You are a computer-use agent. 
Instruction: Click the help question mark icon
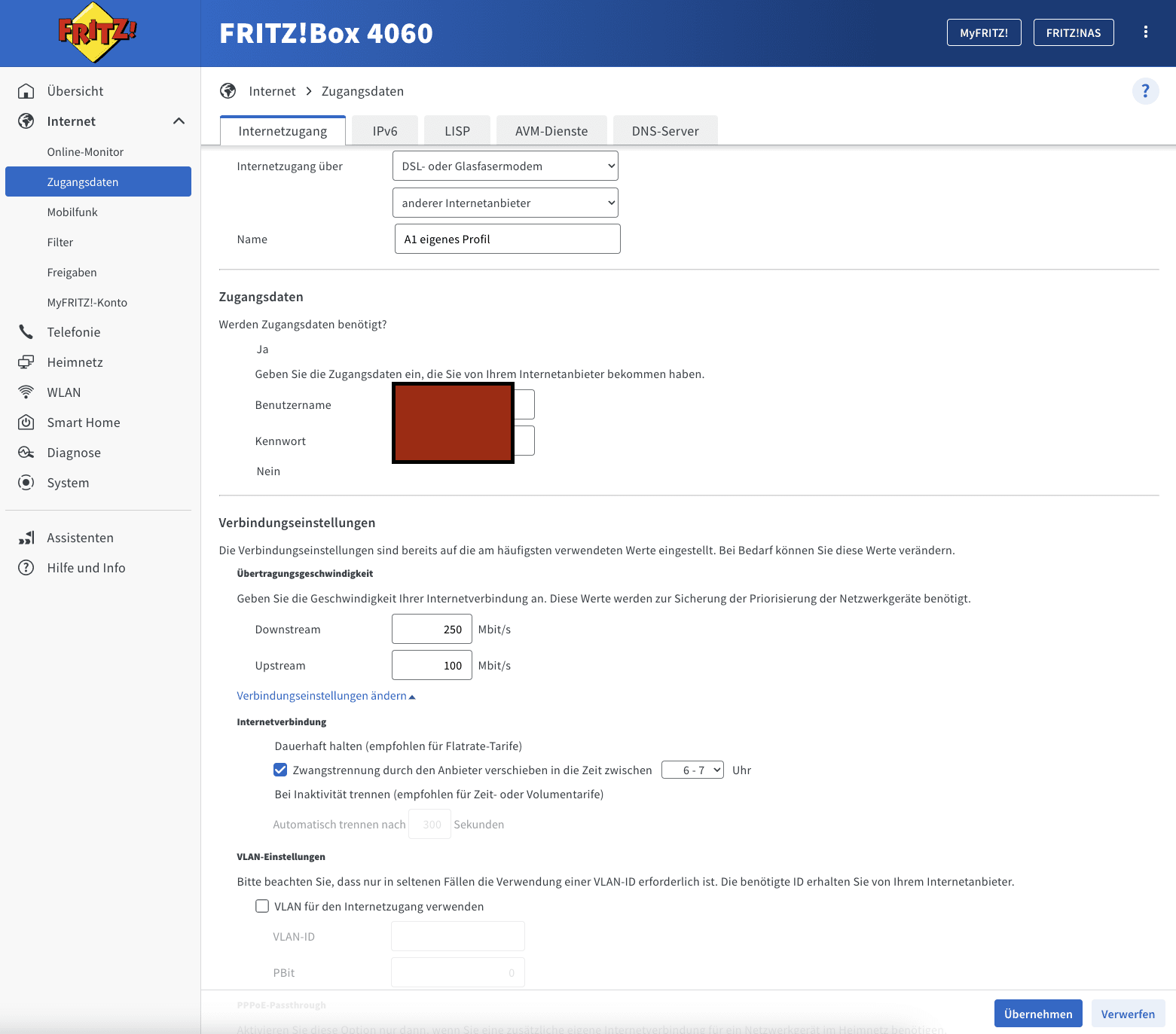coord(1145,91)
